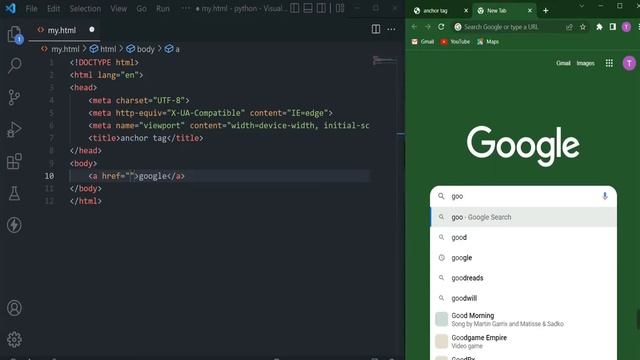Image resolution: width=640 pixels, height=360 pixels.
Task: Split the editor to the right
Action: pyautogui.click(x=376, y=29)
